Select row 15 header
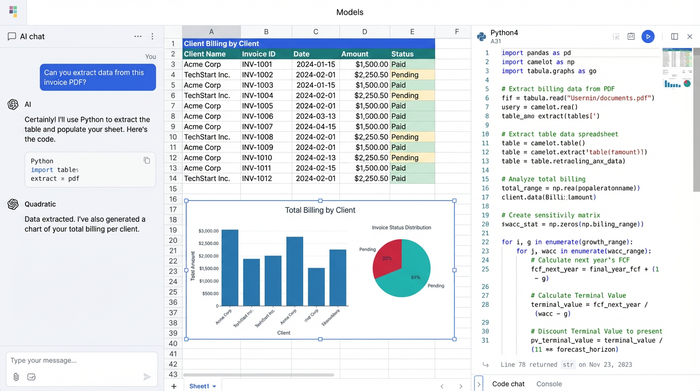This screenshot has height=391, width=700. pyautogui.click(x=173, y=189)
